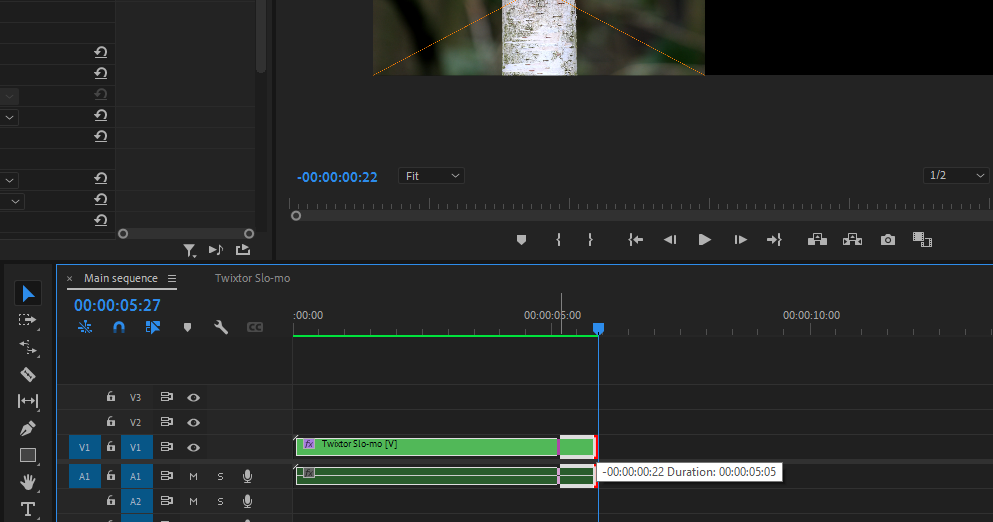The height and width of the screenshot is (522, 993).
Task: Step forward one frame
Action: [740, 239]
